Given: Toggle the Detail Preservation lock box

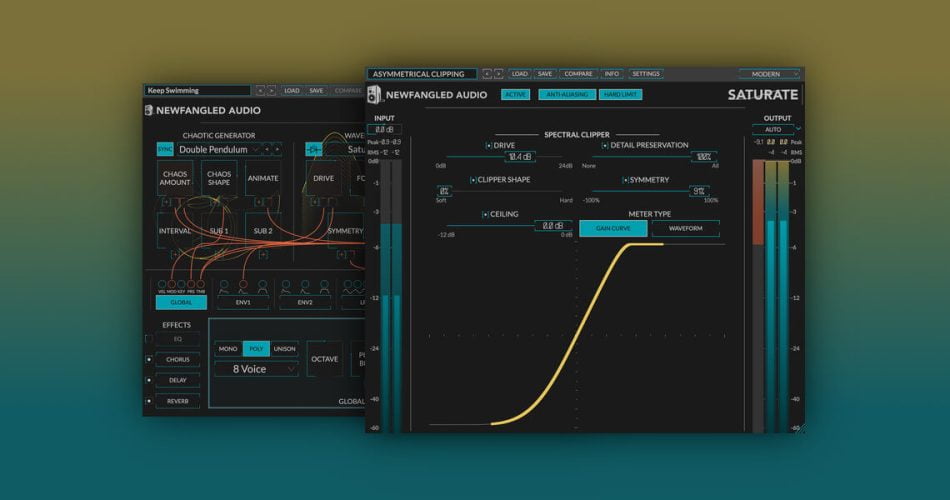Looking at the screenshot, I should pos(605,145).
